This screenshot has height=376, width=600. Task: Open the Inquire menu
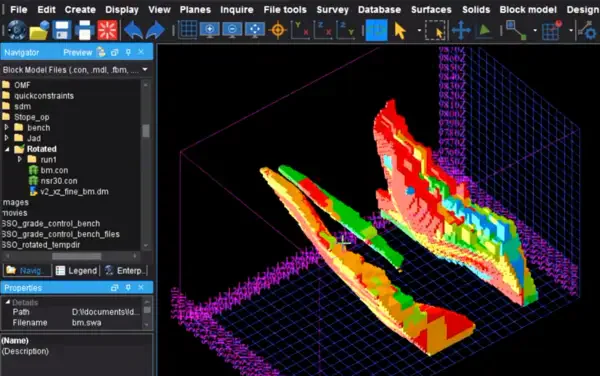[x=237, y=10]
